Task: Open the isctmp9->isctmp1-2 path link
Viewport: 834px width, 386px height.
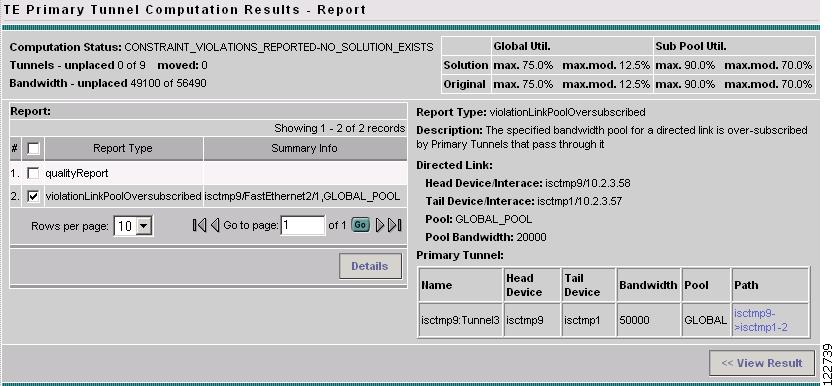Action: point(760,321)
